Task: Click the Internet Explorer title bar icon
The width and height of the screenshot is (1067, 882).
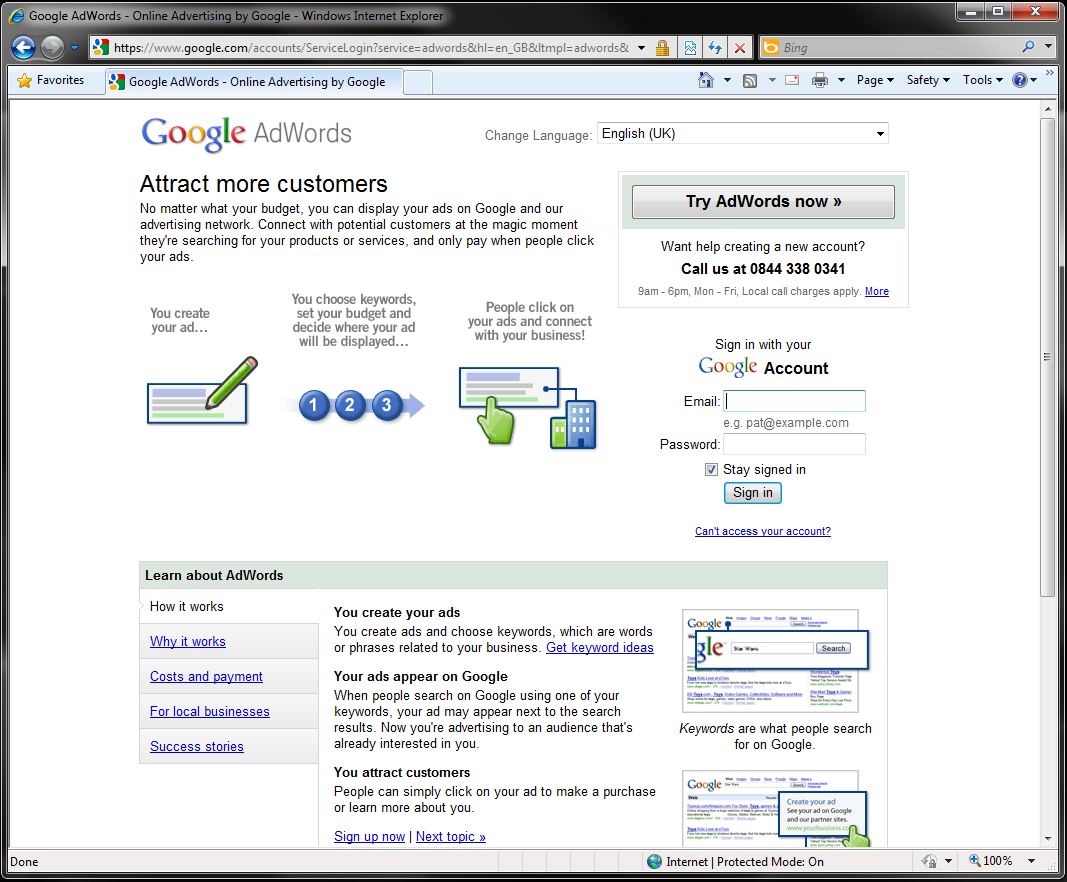Action: (17, 15)
